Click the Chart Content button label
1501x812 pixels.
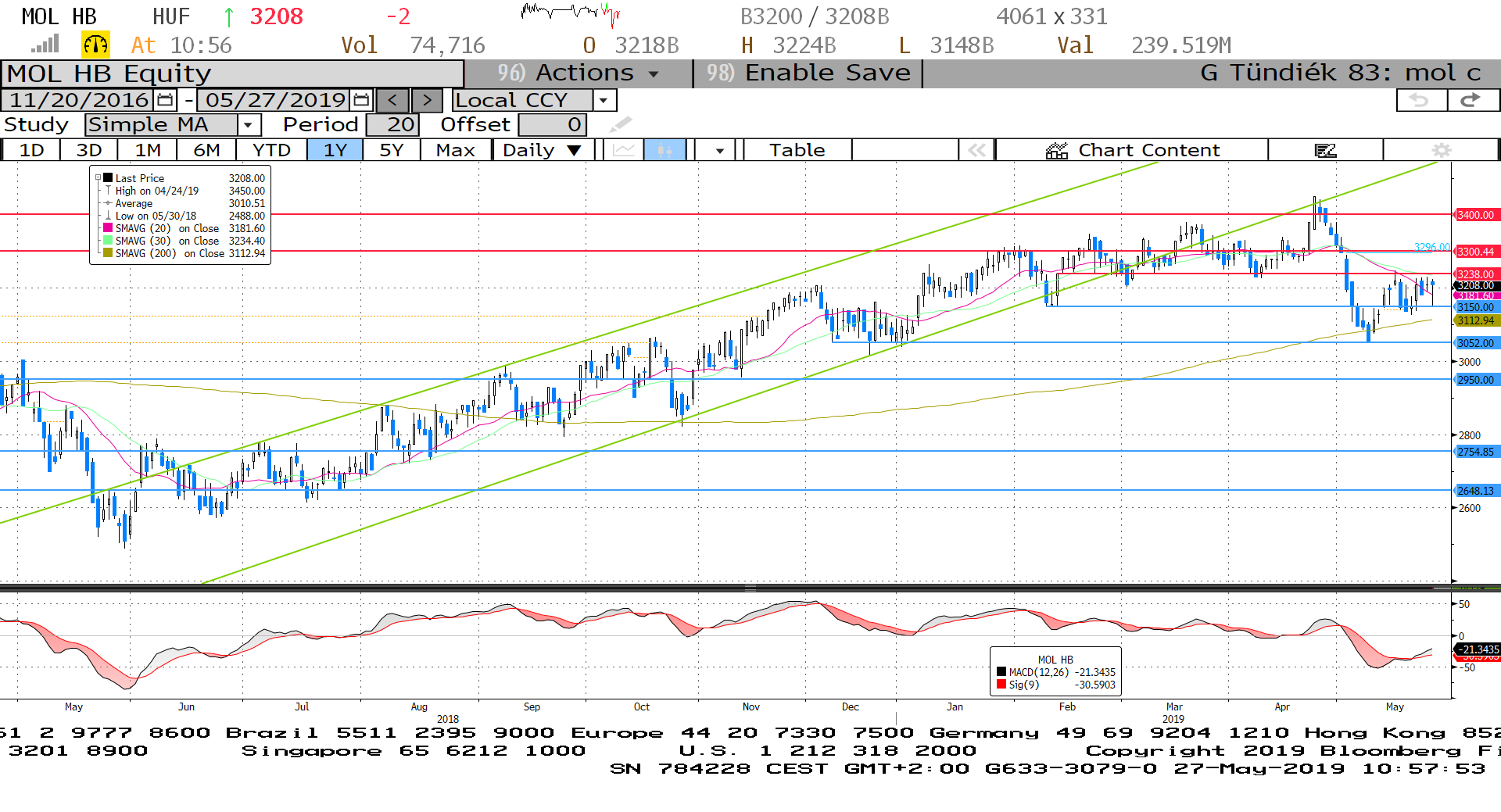[1149, 150]
